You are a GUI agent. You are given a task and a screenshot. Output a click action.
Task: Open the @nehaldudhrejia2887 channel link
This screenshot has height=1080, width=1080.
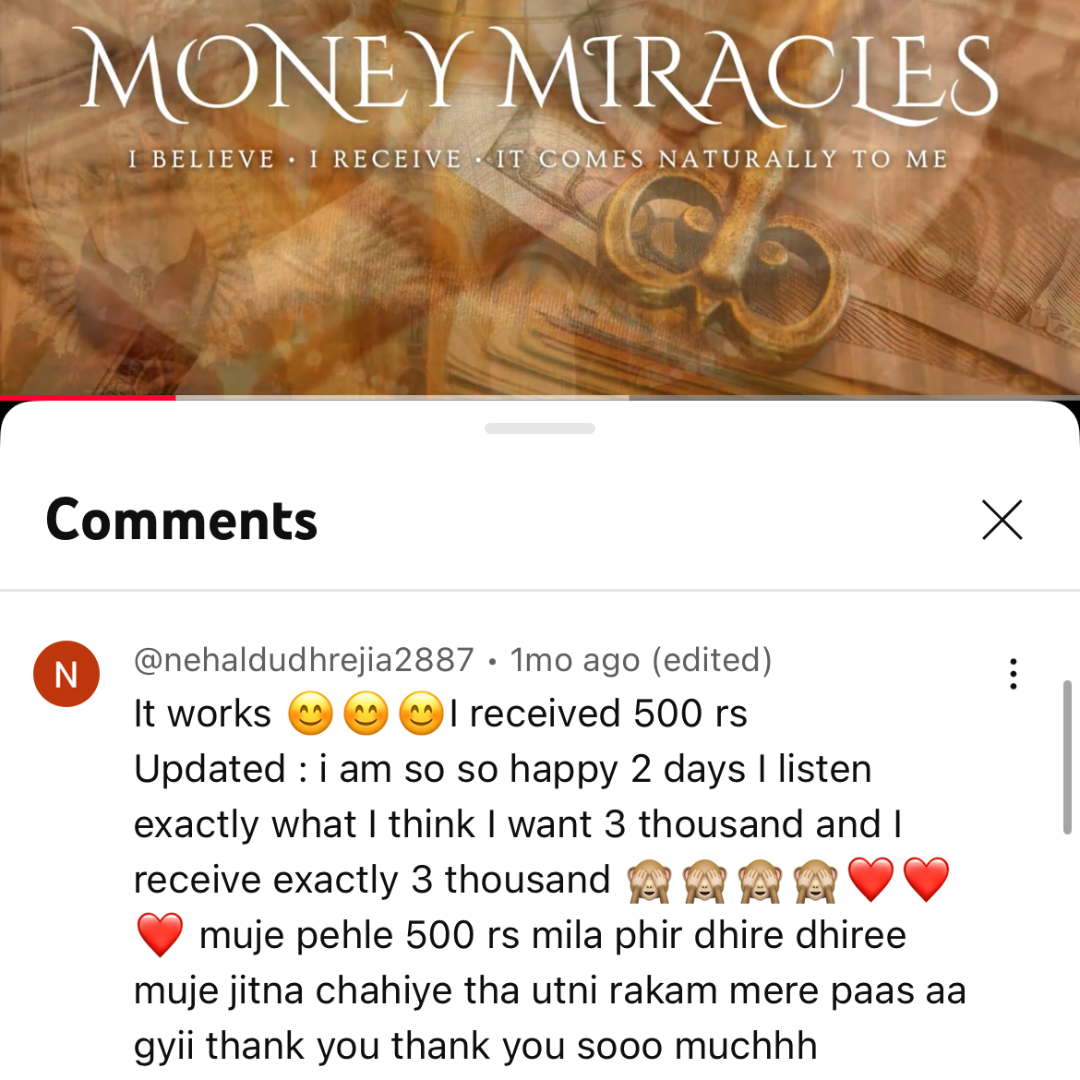point(304,660)
